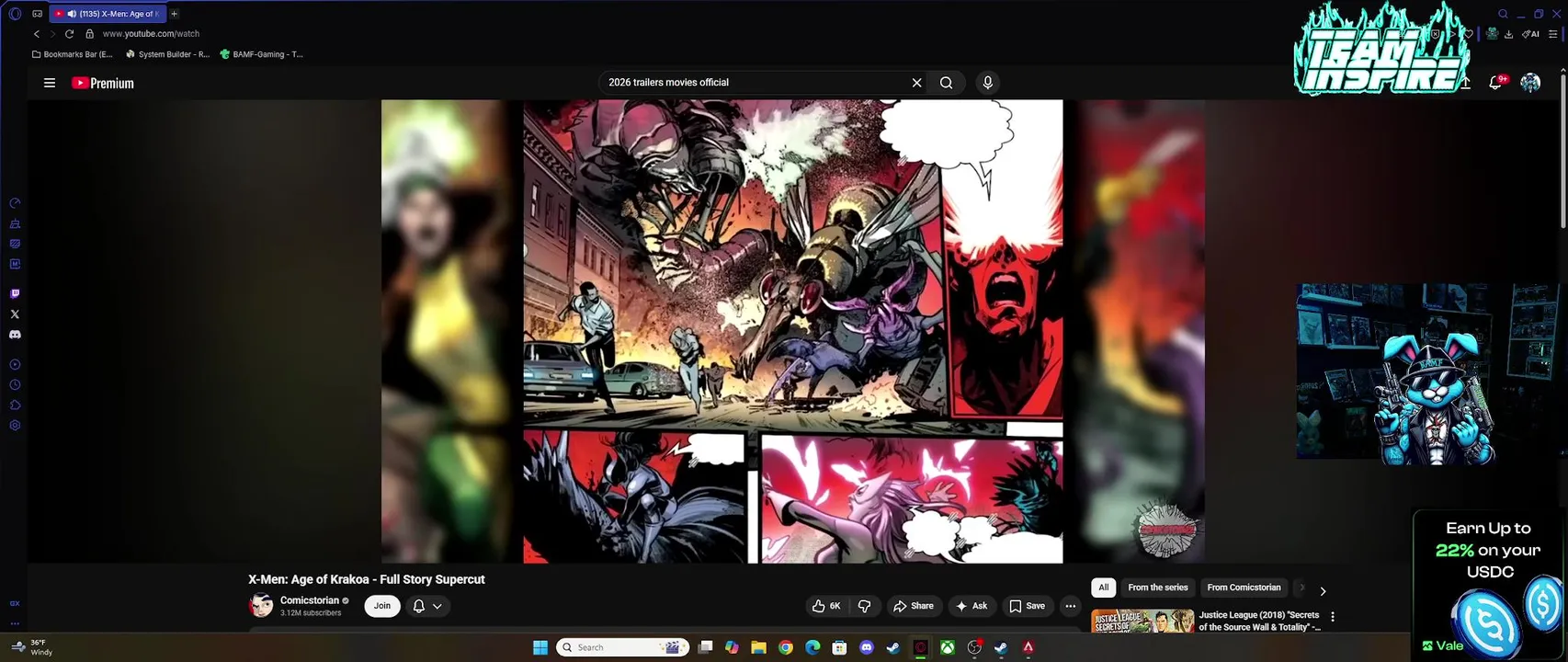Search YouTube with your voice
Image resolution: width=1568 pixels, height=662 pixels.
[988, 83]
